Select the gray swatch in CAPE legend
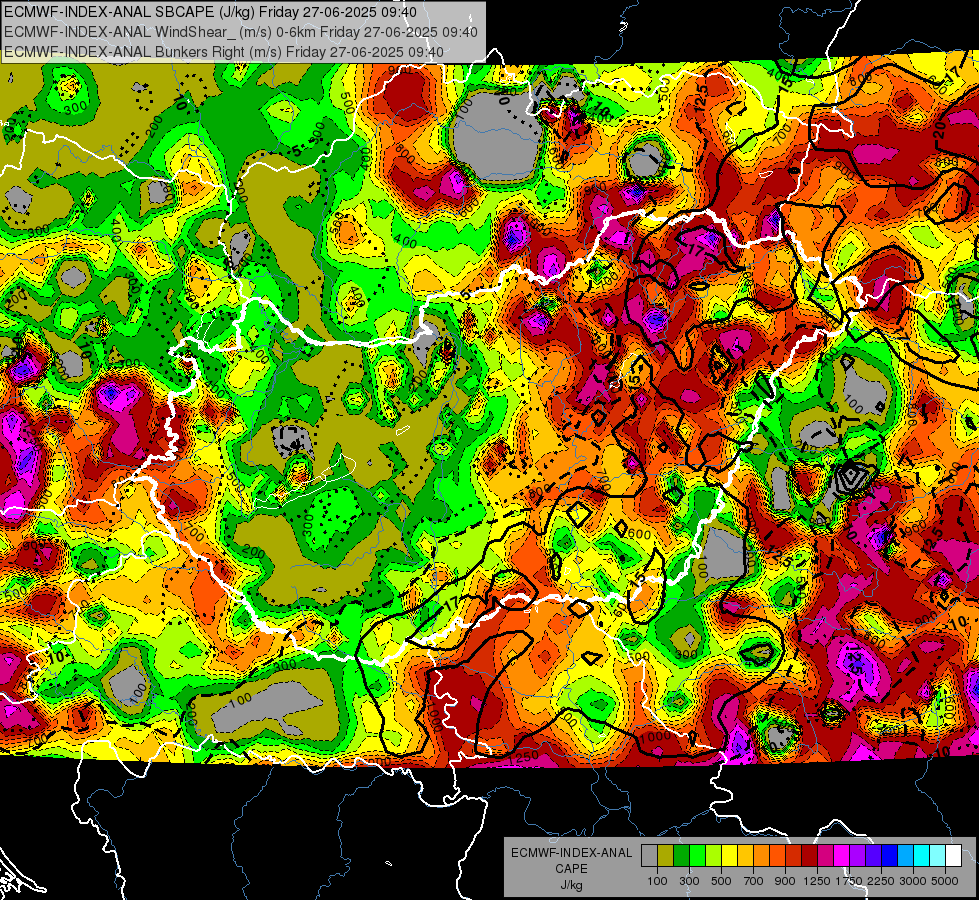Viewport: 979px width, 900px height. click(x=649, y=855)
